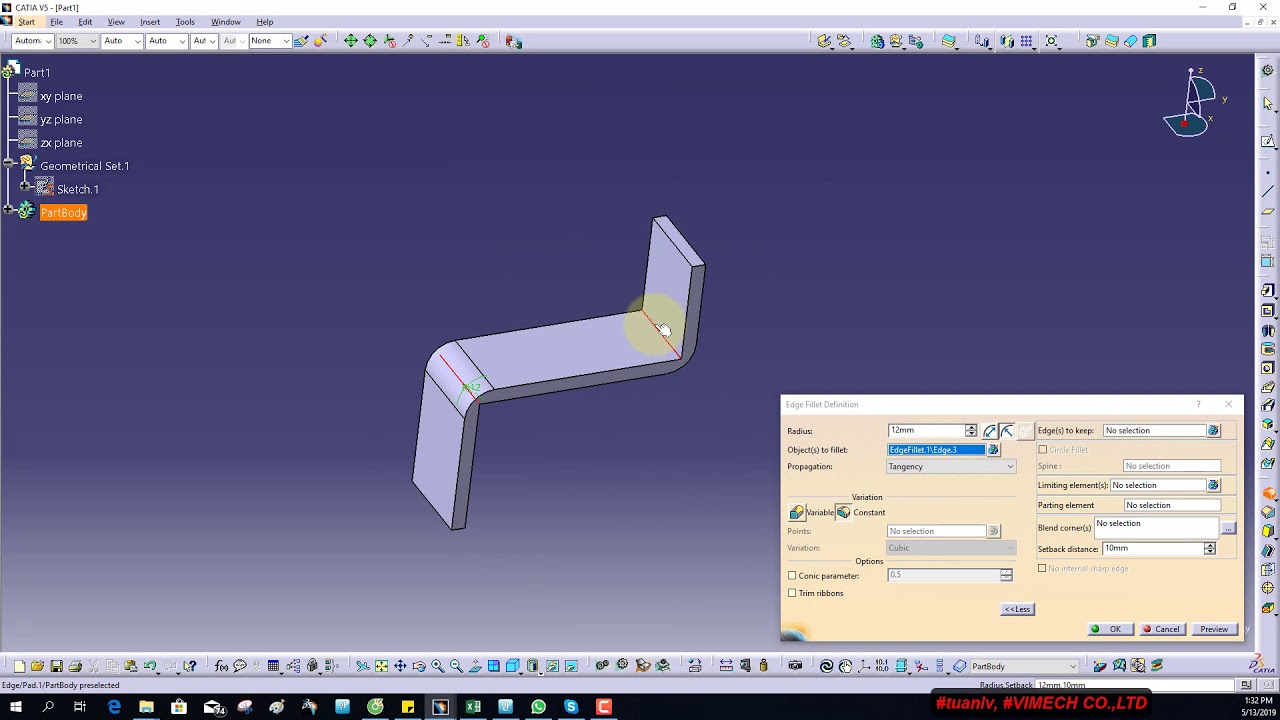Select the Variable variation mode
Image resolution: width=1280 pixels, height=720 pixels.
[x=797, y=512]
